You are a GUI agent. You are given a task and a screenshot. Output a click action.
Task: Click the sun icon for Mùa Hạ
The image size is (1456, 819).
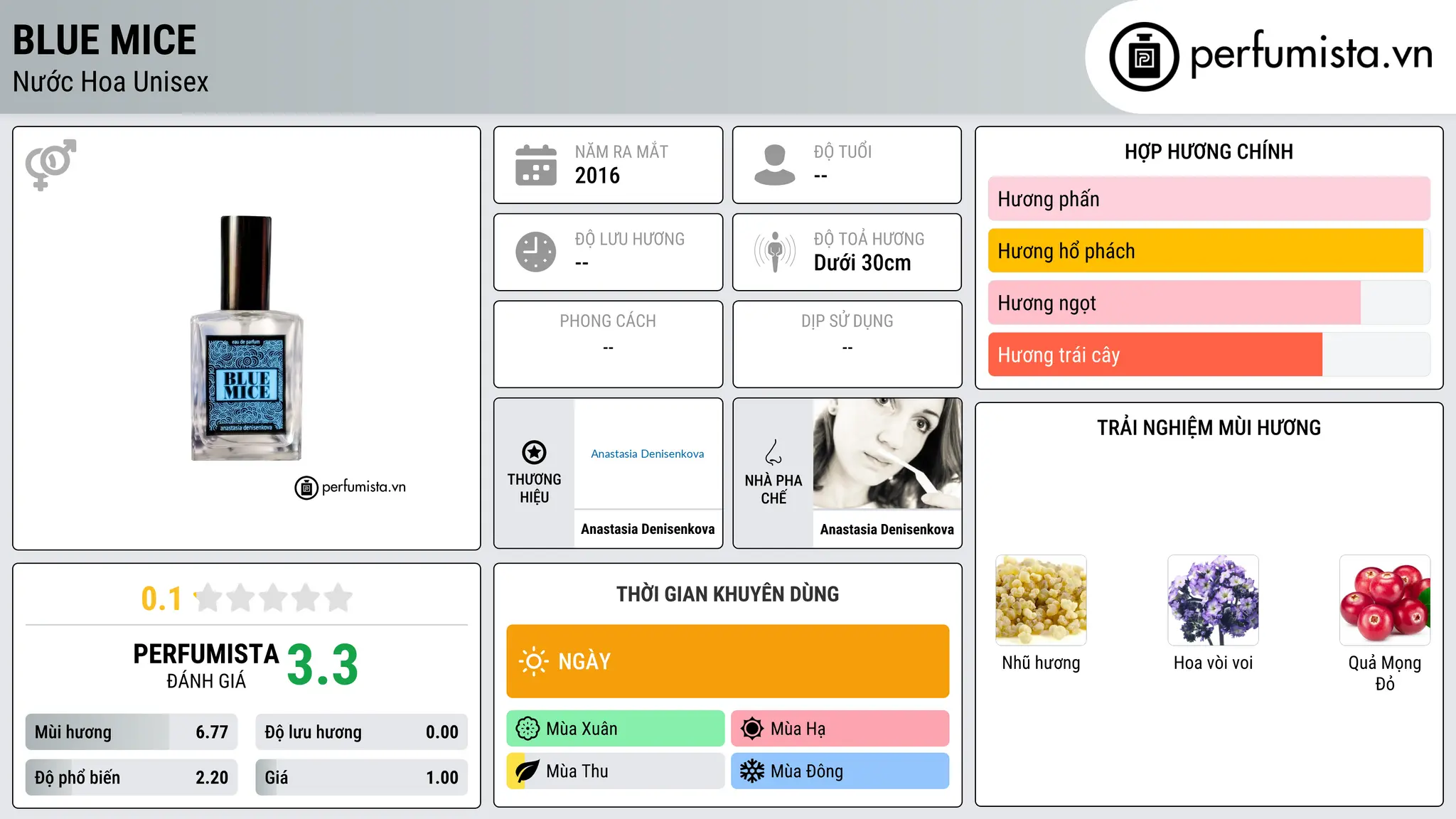point(752,729)
